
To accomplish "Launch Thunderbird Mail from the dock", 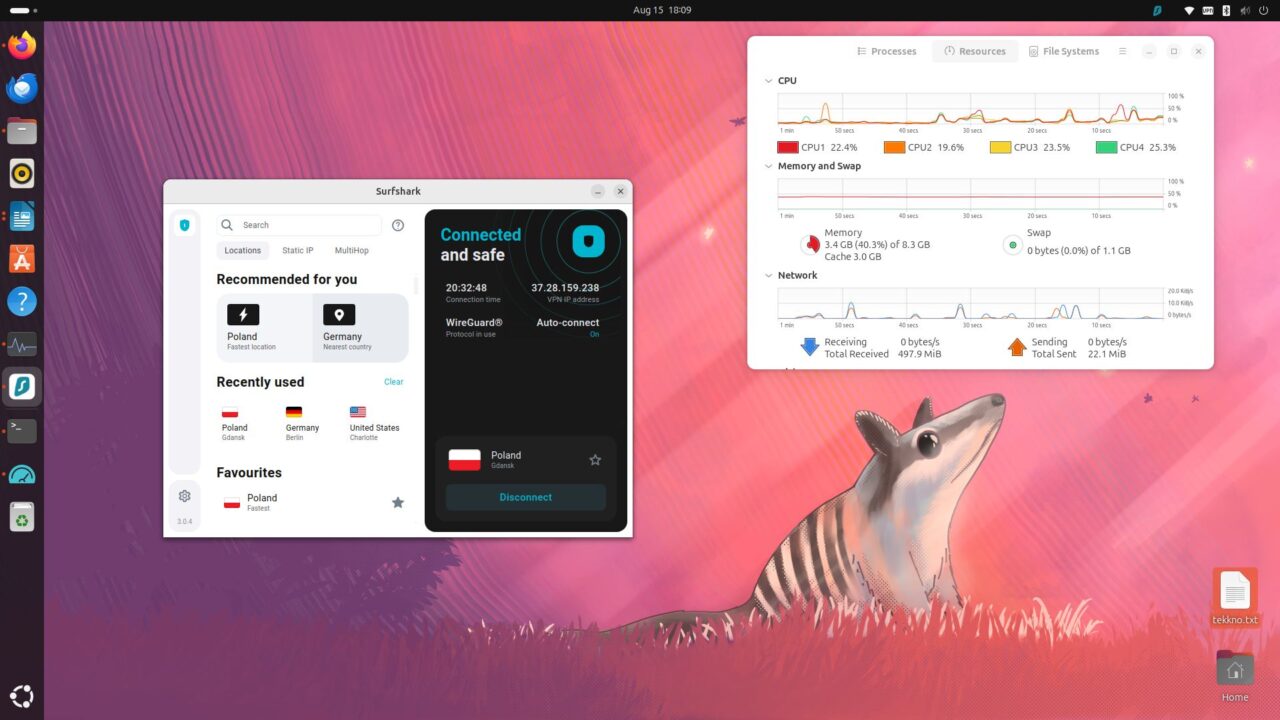I will click(x=22, y=88).
